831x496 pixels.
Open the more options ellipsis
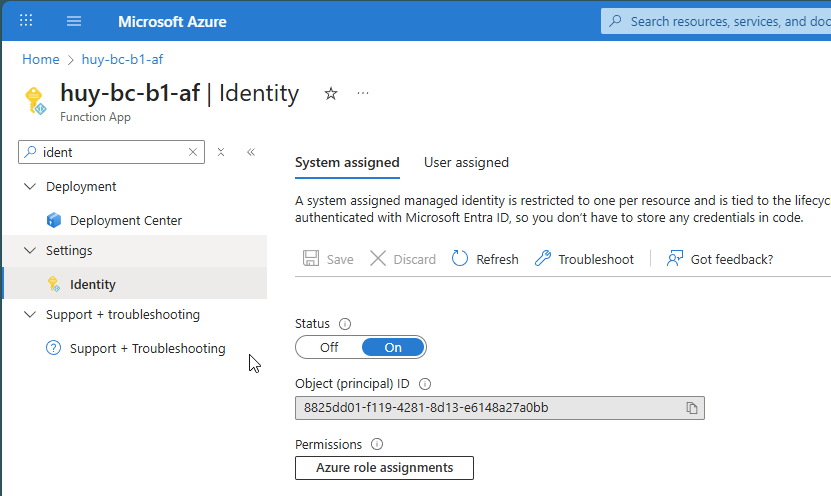pyautogui.click(x=363, y=93)
